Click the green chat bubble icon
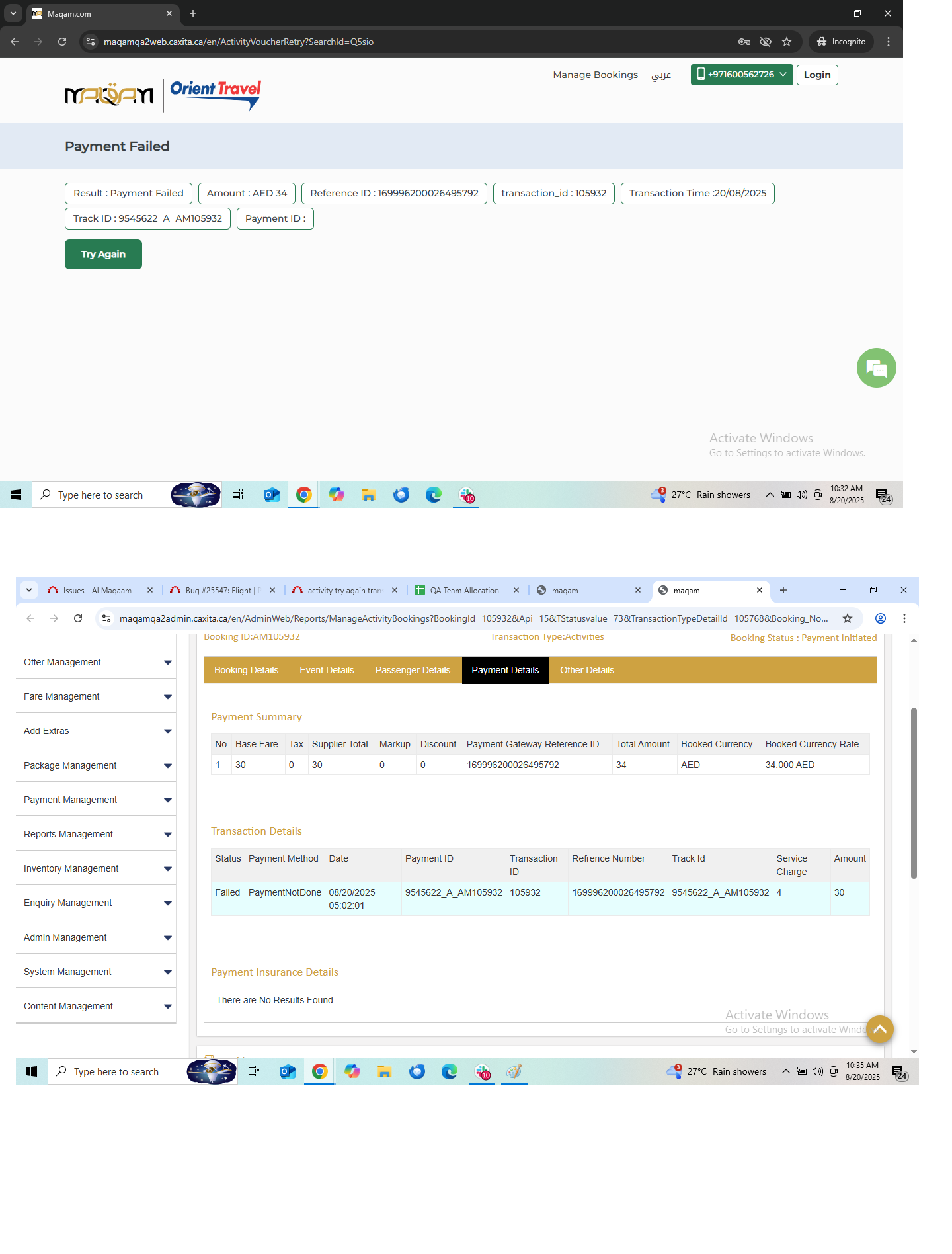Screen dimensions: 952x1254 tap(876, 368)
